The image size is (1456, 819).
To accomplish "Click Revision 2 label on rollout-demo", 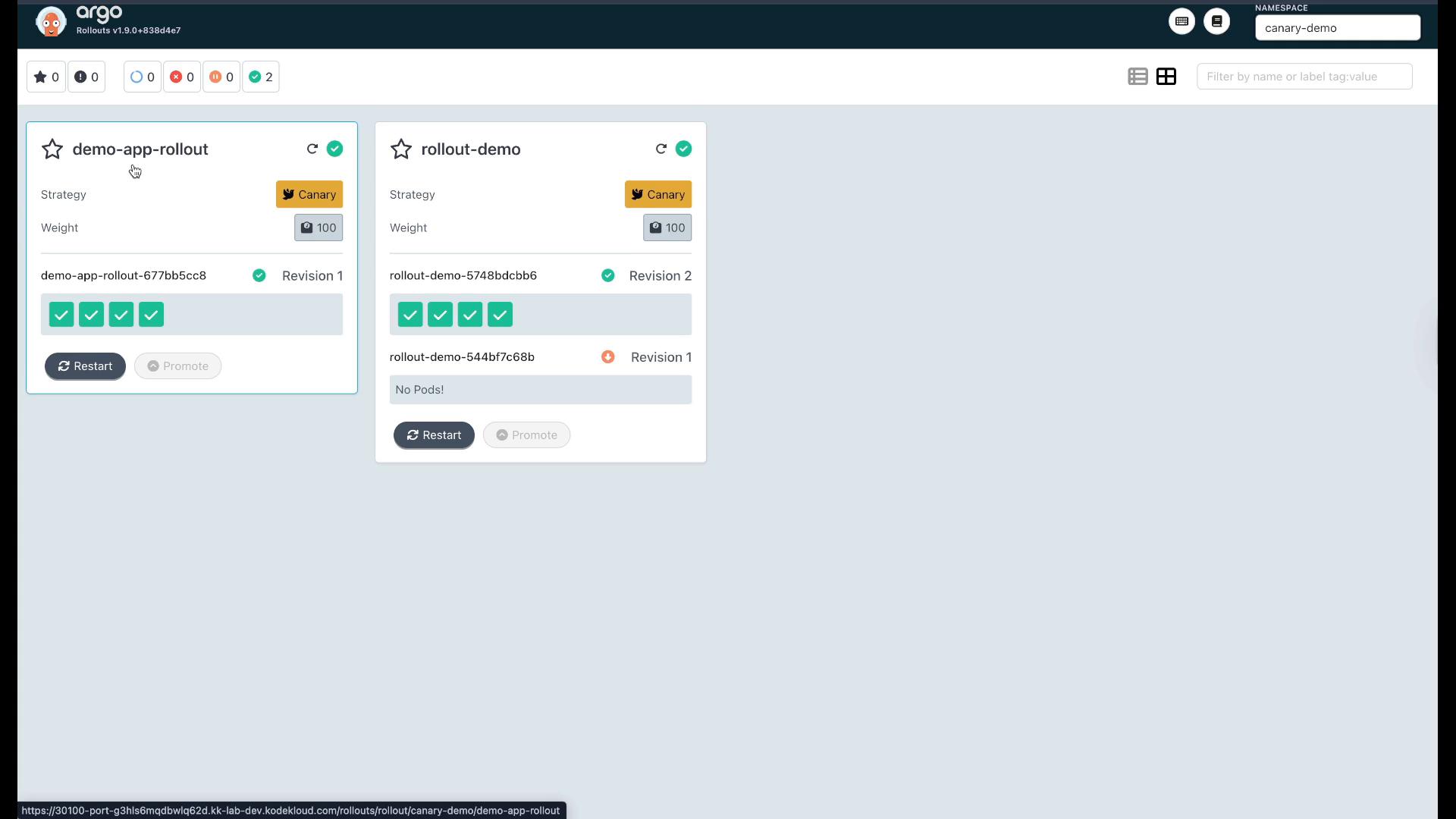I will 661,276.
